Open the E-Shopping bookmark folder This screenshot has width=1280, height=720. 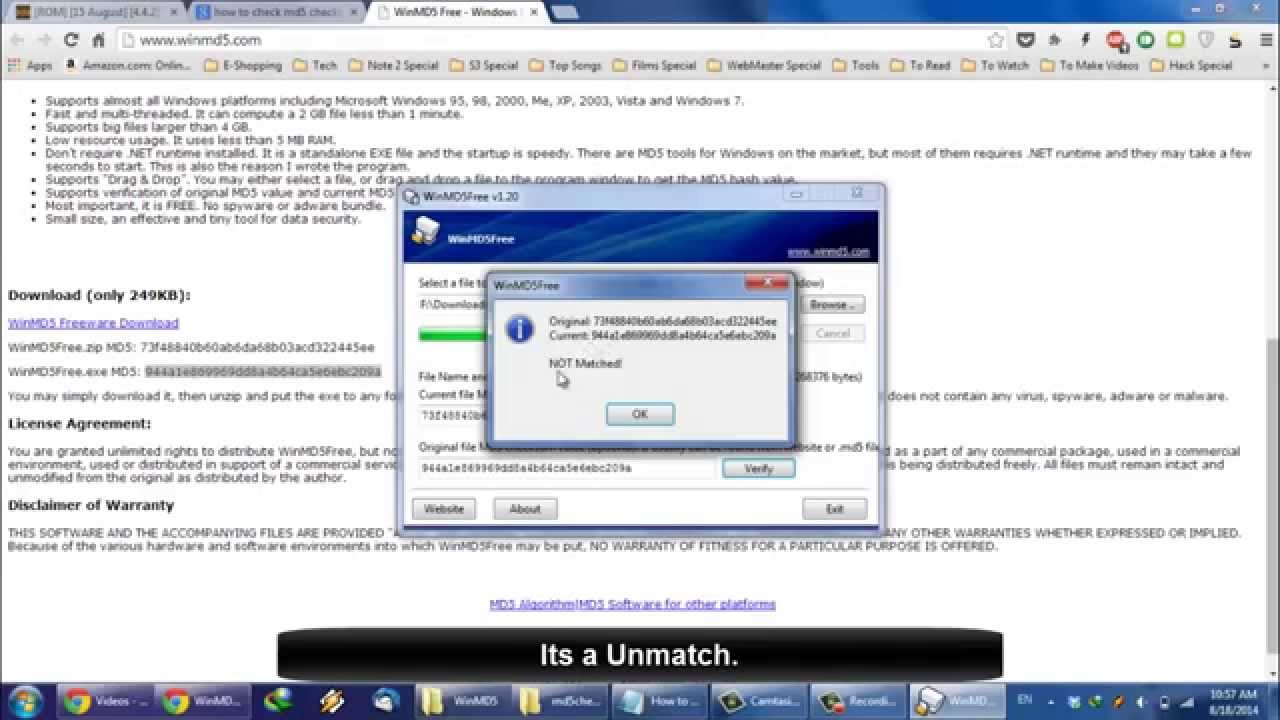coord(243,65)
